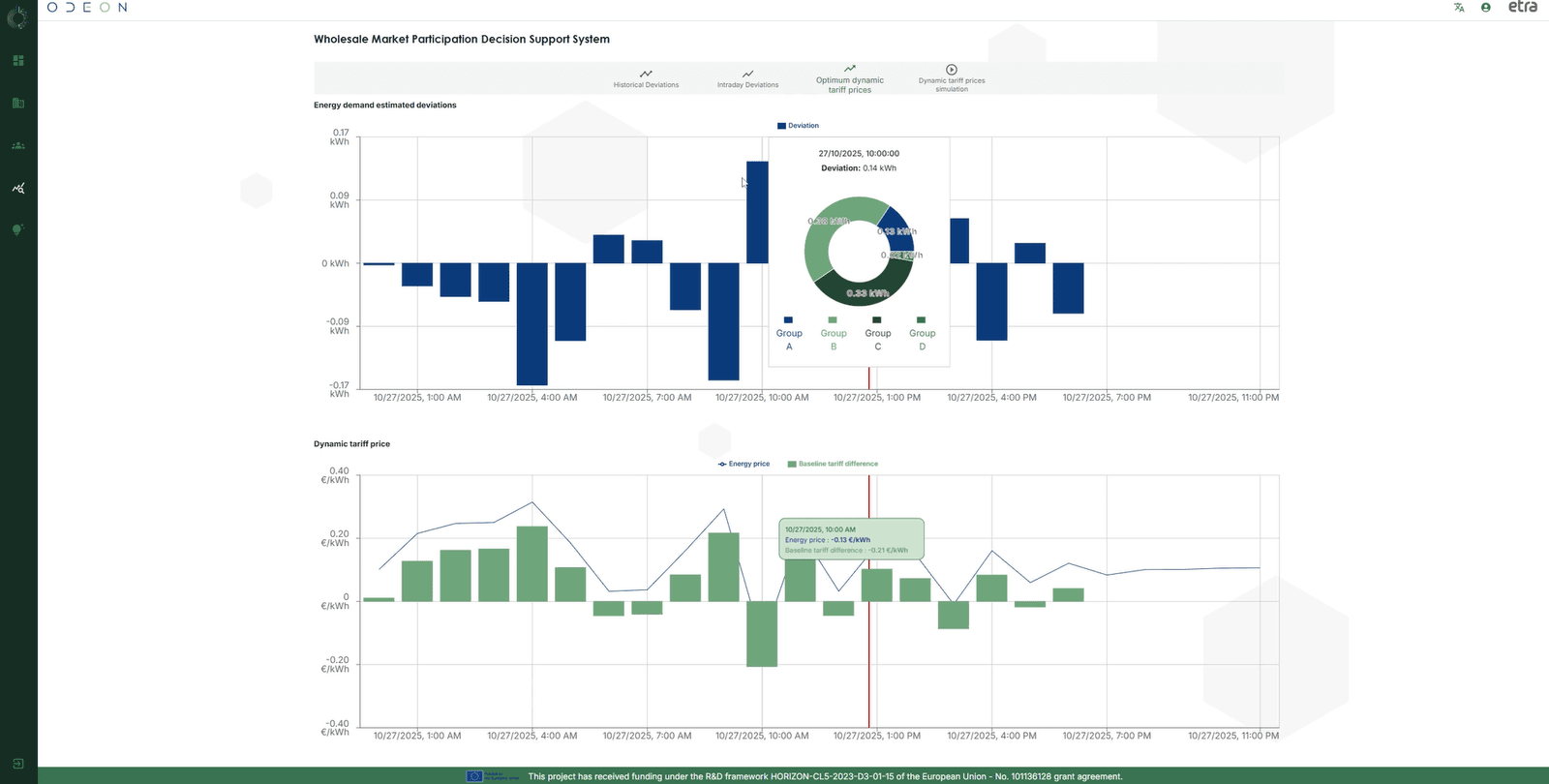
Task: Click 'Wholesale Market Participation Decision Support System' title
Action: click(462, 40)
